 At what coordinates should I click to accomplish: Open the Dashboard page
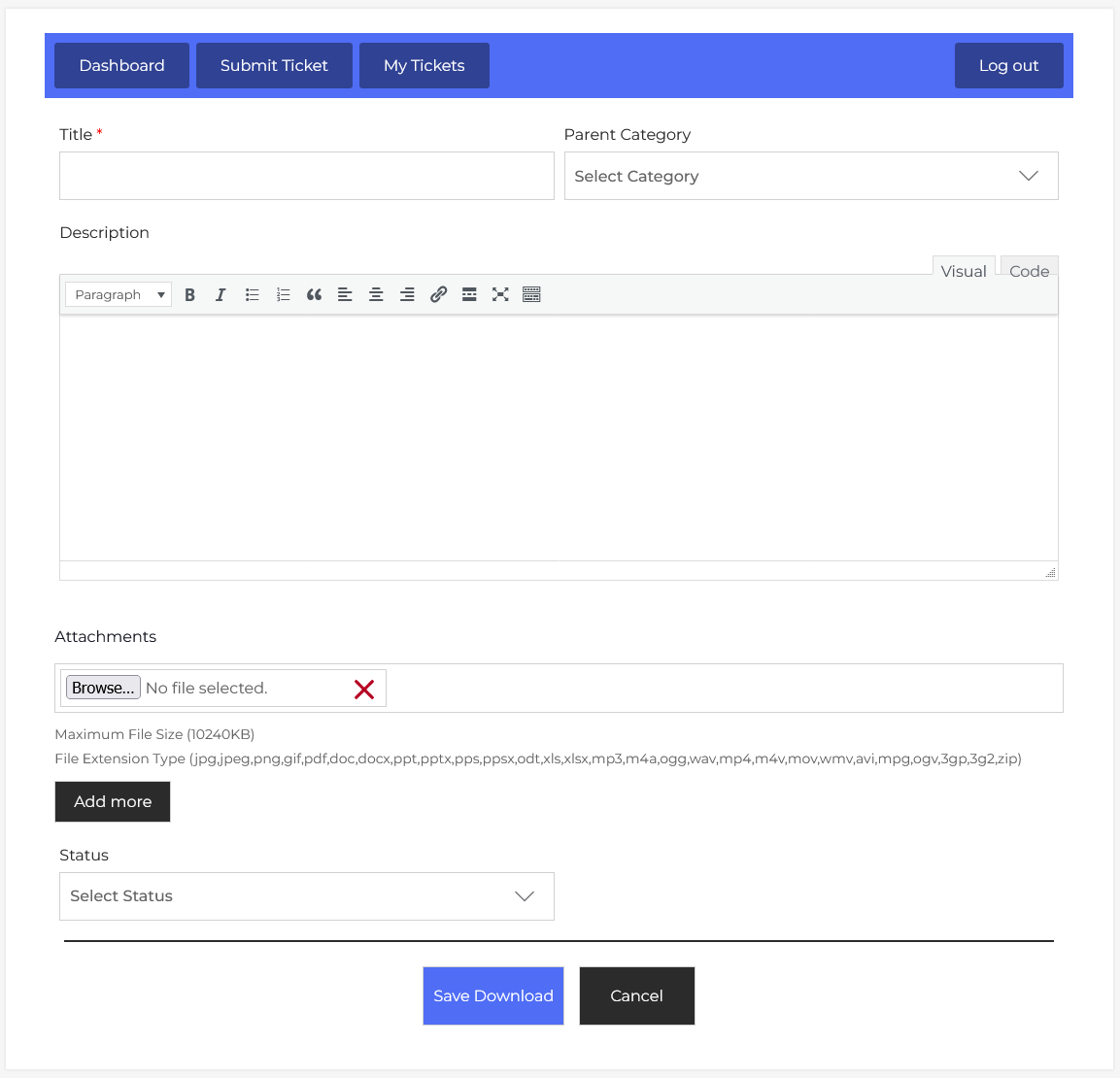(121, 66)
